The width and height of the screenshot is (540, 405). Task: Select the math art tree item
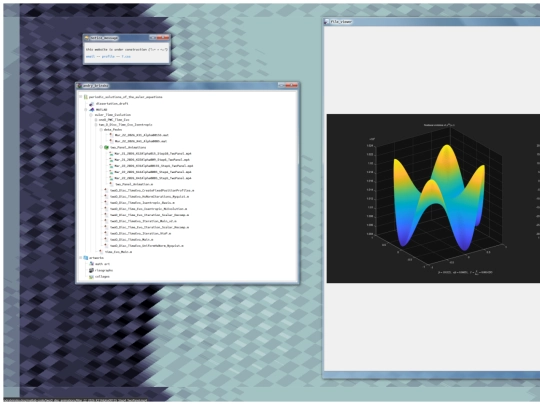click(x=102, y=264)
